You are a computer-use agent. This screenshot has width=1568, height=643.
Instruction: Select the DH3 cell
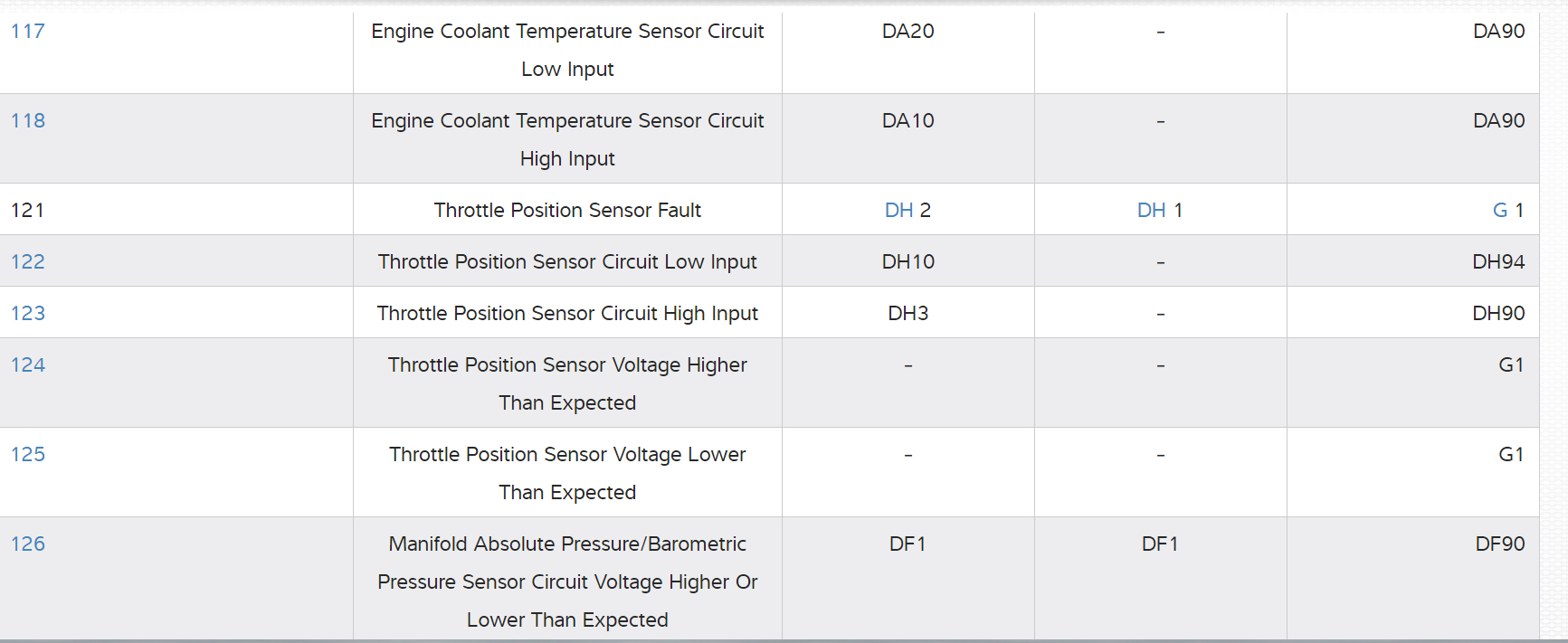pyautogui.click(x=908, y=314)
